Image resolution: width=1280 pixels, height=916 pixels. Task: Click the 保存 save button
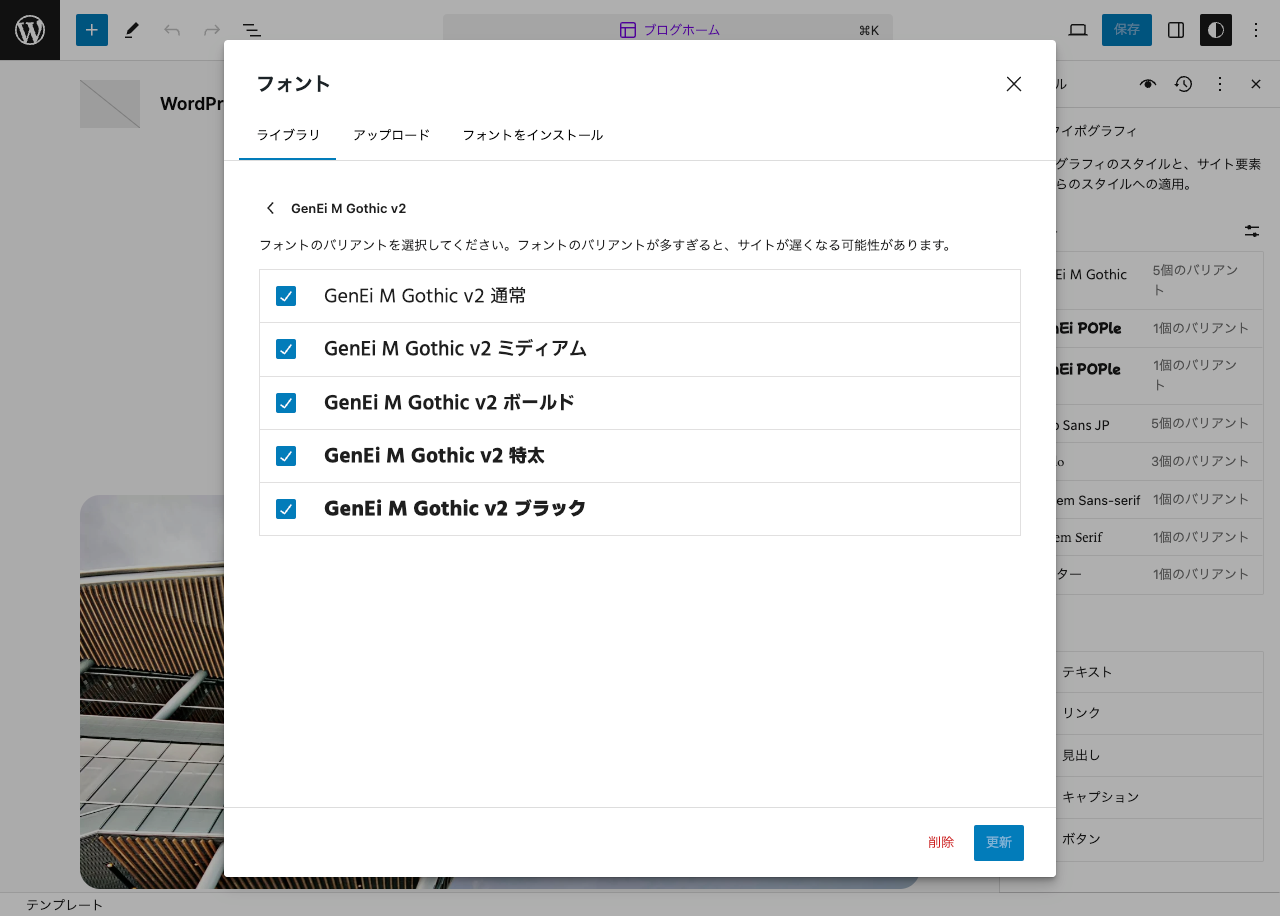pyautogui.click(x=1127, y=30)
